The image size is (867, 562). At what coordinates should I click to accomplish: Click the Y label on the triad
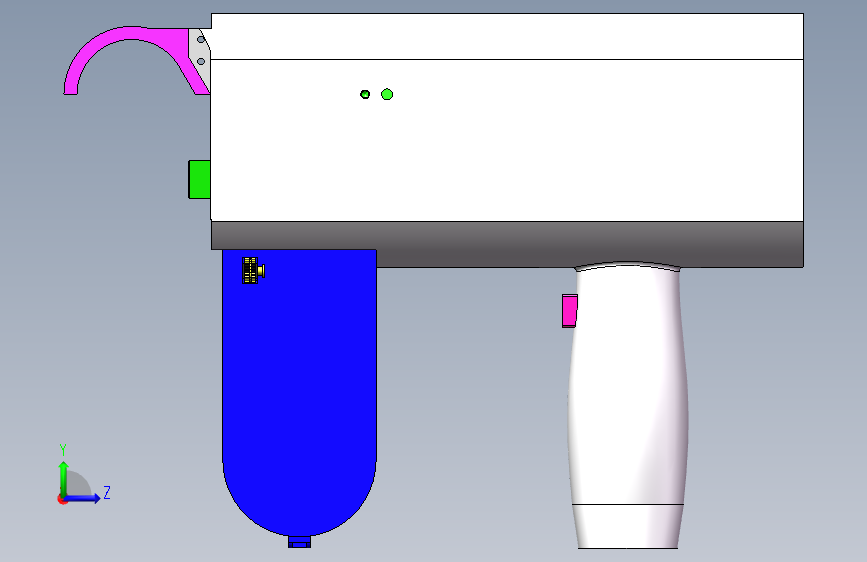coord(63,450)
